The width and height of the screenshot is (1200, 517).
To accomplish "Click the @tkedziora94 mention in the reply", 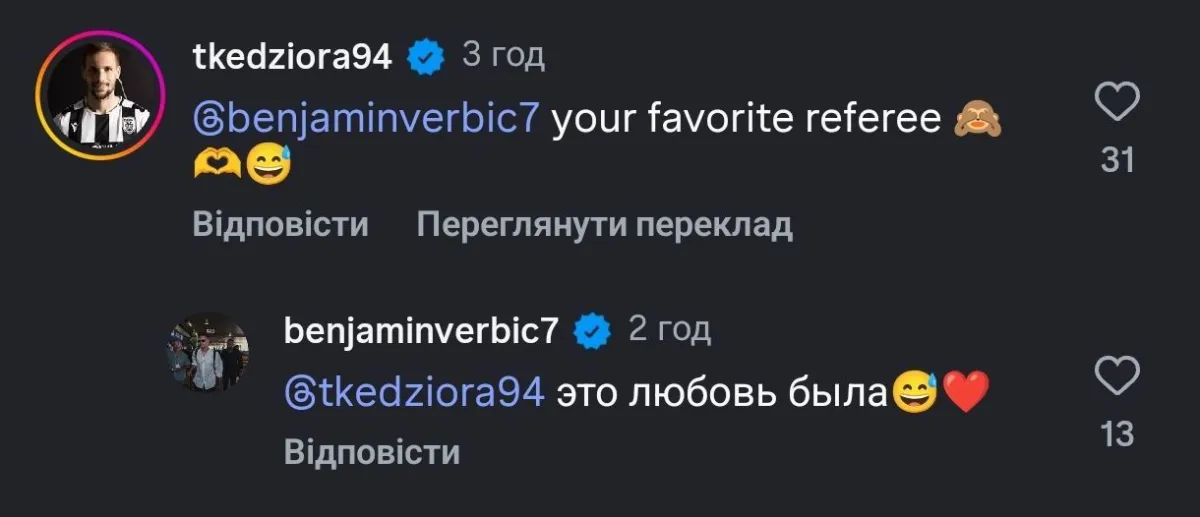I will click(415, 393).
